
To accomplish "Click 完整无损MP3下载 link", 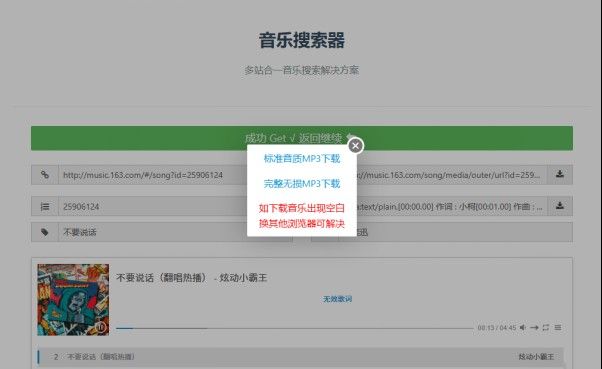I will coord(302,184).
